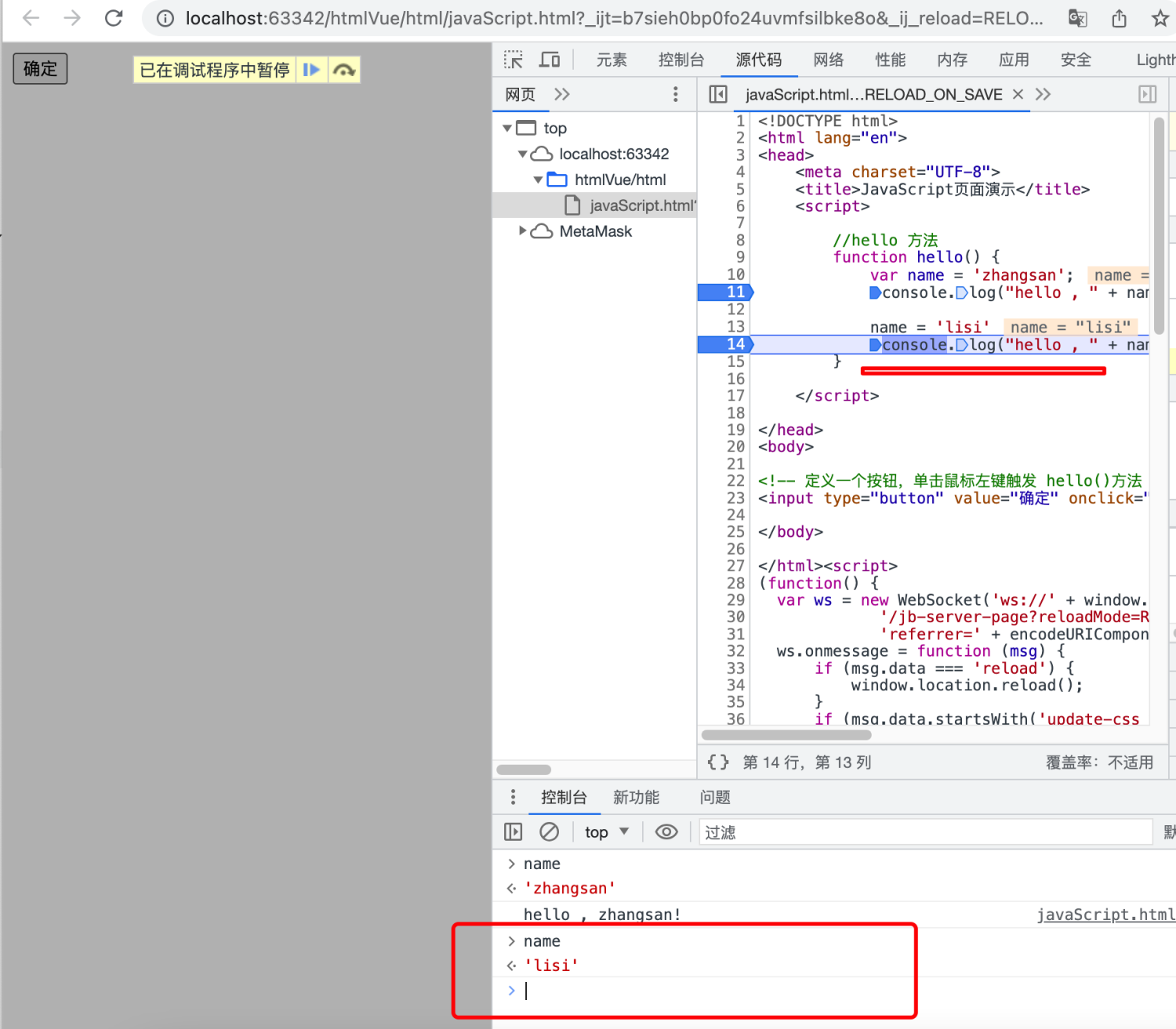
Task: Switch to the drawer 新功能 tab
Action: click(636, 797)
